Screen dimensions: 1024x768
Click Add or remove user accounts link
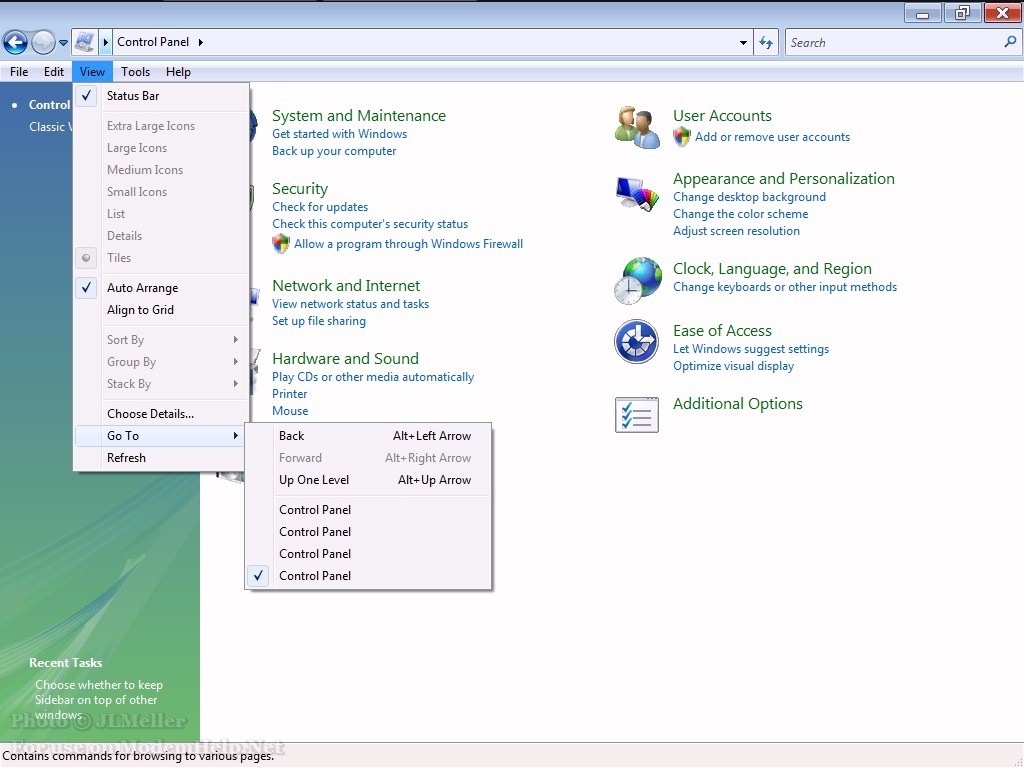coord(772,137)
